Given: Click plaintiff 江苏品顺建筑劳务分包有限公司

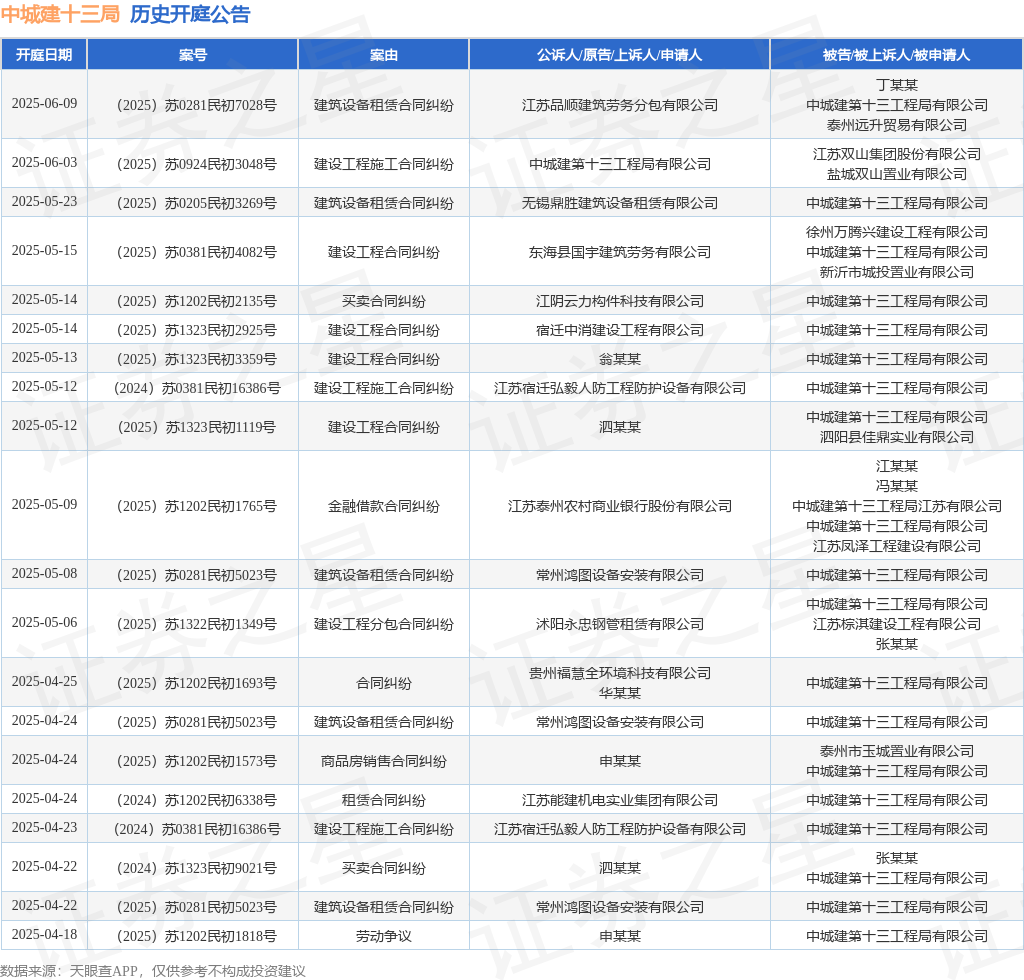Looking at the screenshot, I should point(619,105).
